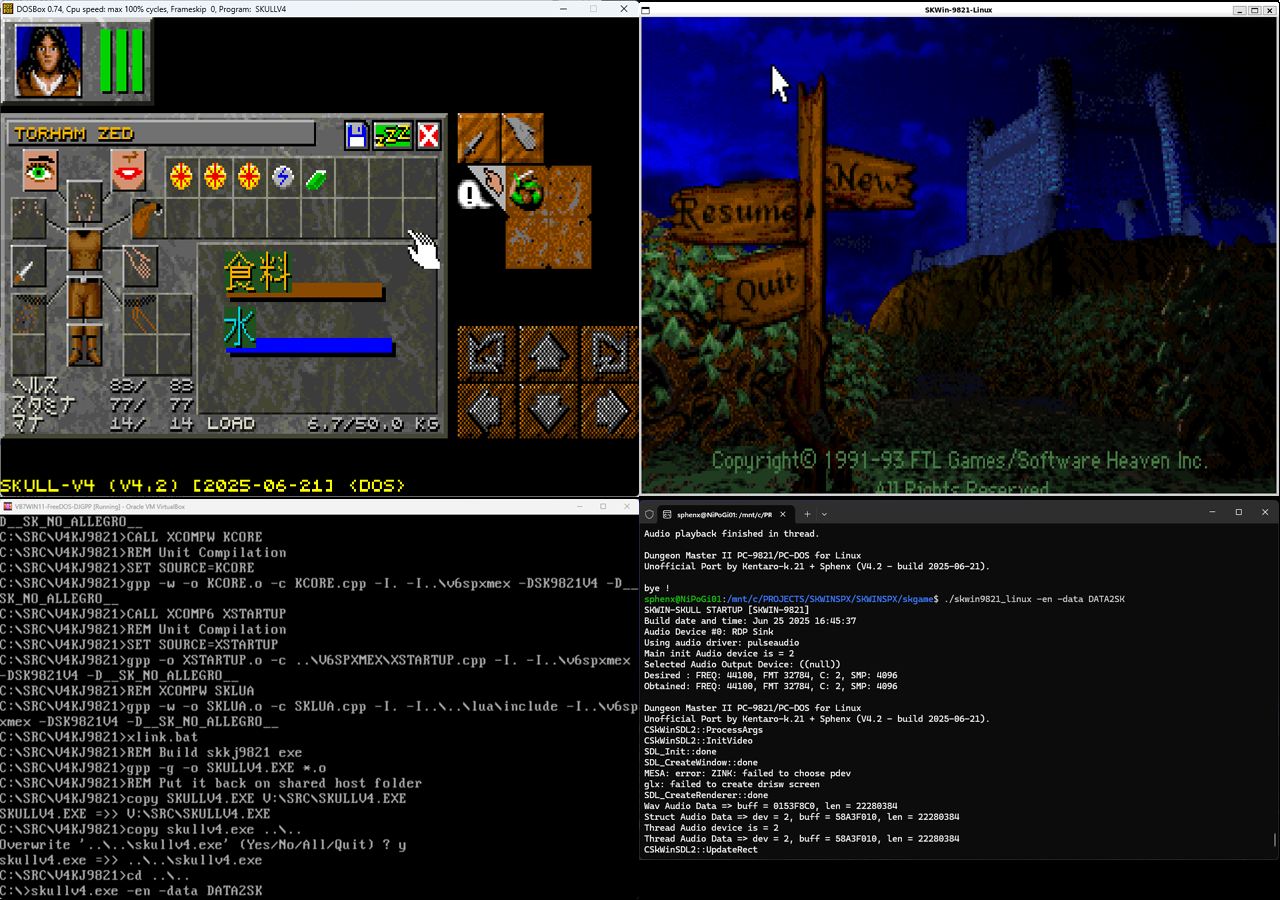Click the leather boots feet slot
Screen dimensions: 1280x900
coord(84,345)
